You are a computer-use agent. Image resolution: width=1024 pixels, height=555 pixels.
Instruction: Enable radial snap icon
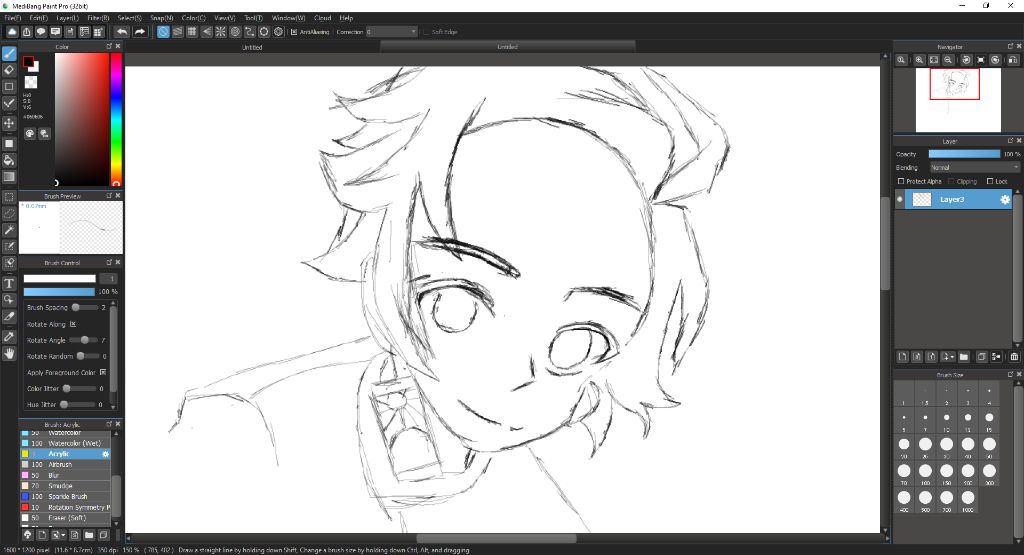[221, 31]
